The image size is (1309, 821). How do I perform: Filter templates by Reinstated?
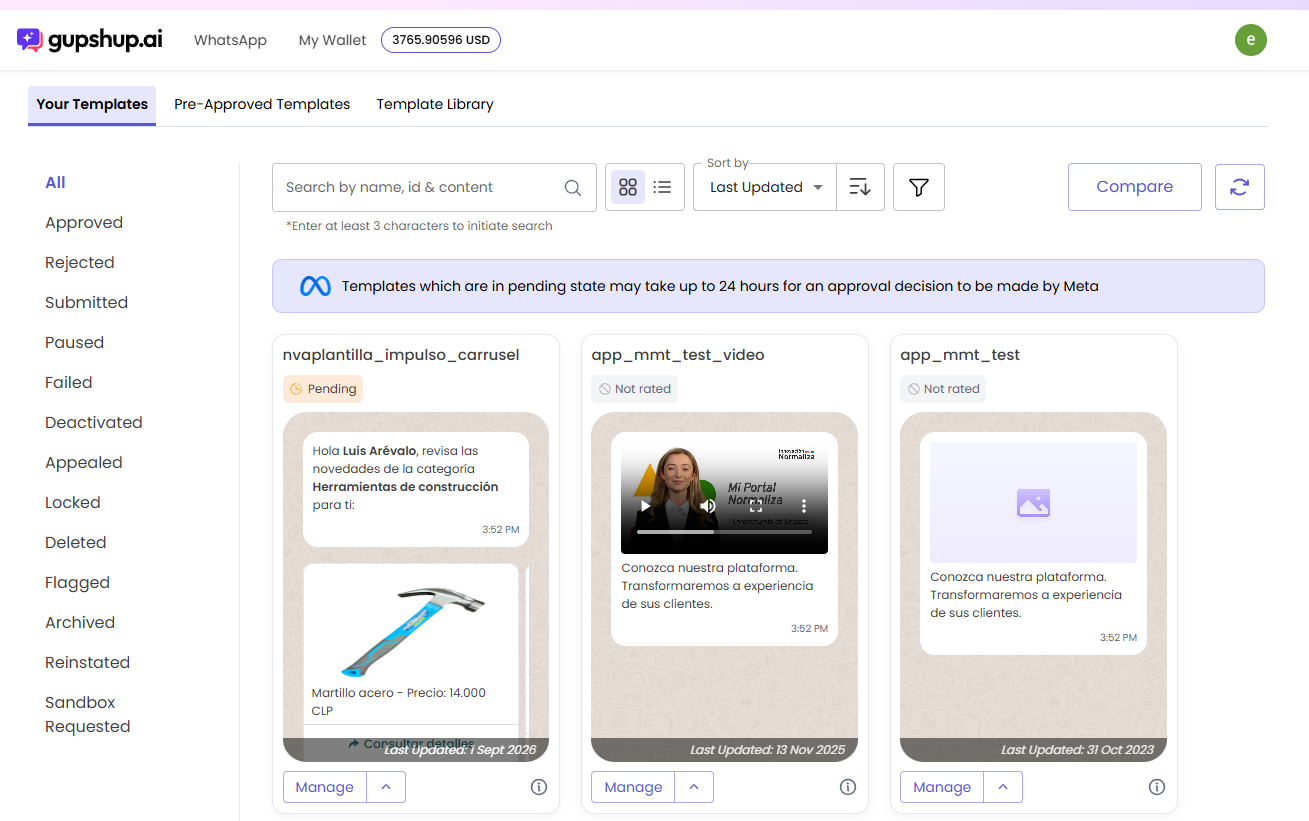point(88,662)
